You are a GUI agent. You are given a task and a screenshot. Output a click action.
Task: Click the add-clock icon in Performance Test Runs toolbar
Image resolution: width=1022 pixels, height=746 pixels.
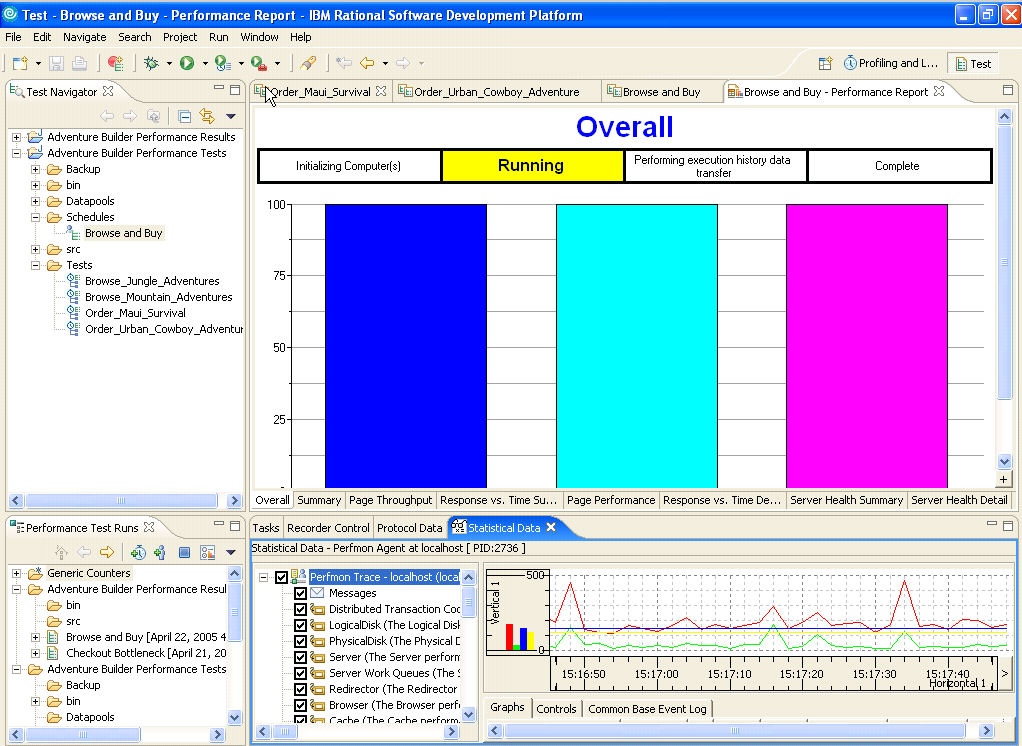click(138, 552)
